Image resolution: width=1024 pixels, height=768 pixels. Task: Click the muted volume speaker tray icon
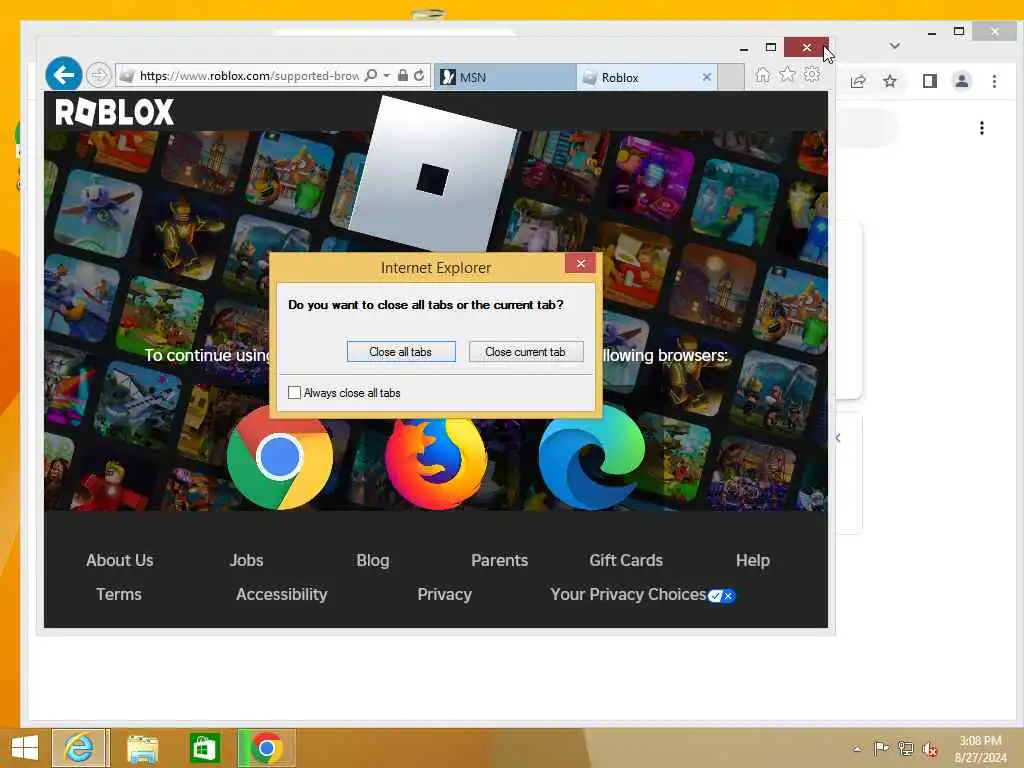pos(929,749)
